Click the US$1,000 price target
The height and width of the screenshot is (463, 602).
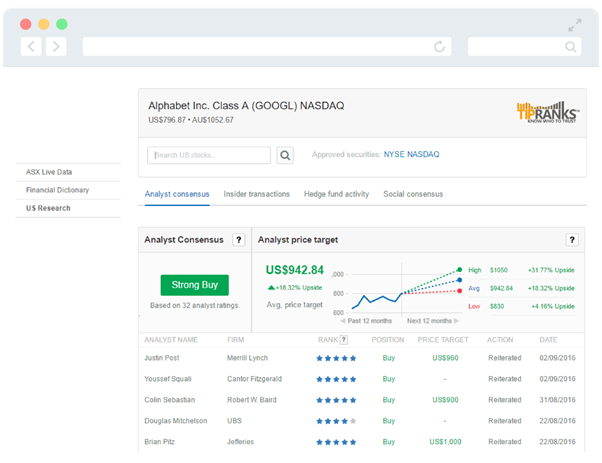point(445,442)
